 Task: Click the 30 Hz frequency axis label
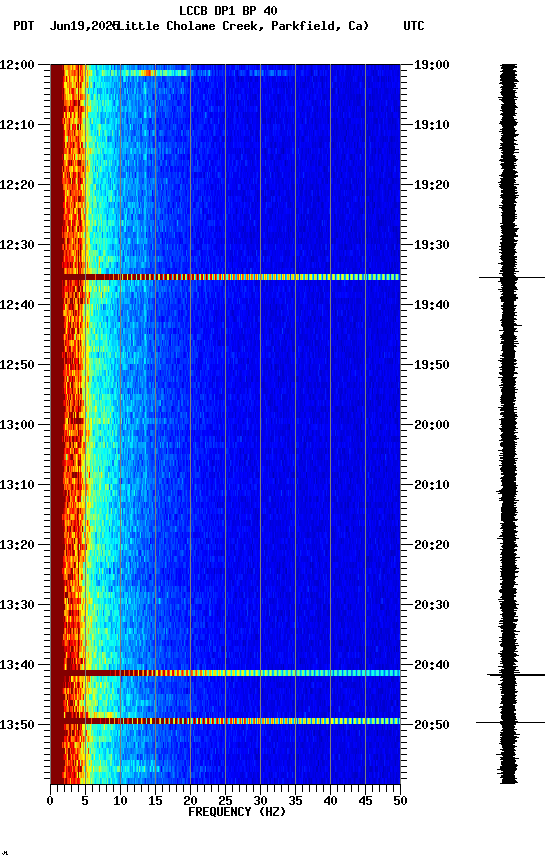click(260, 801)
